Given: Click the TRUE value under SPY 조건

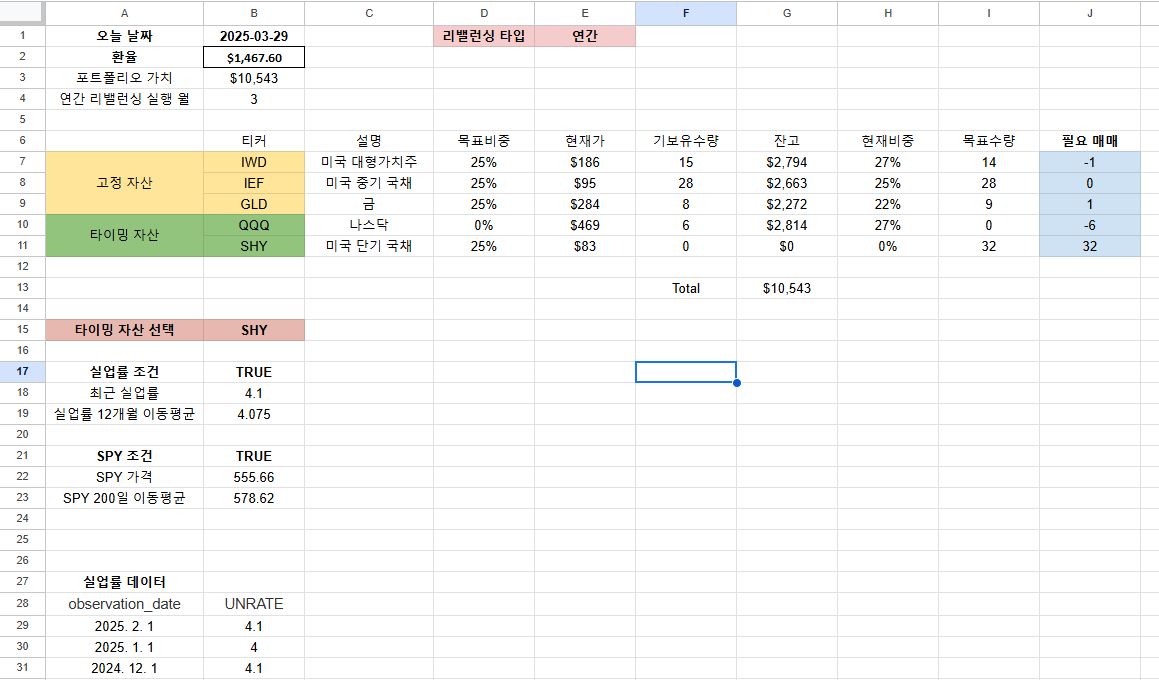Looking at the screenshot, I should coord(253,456).
